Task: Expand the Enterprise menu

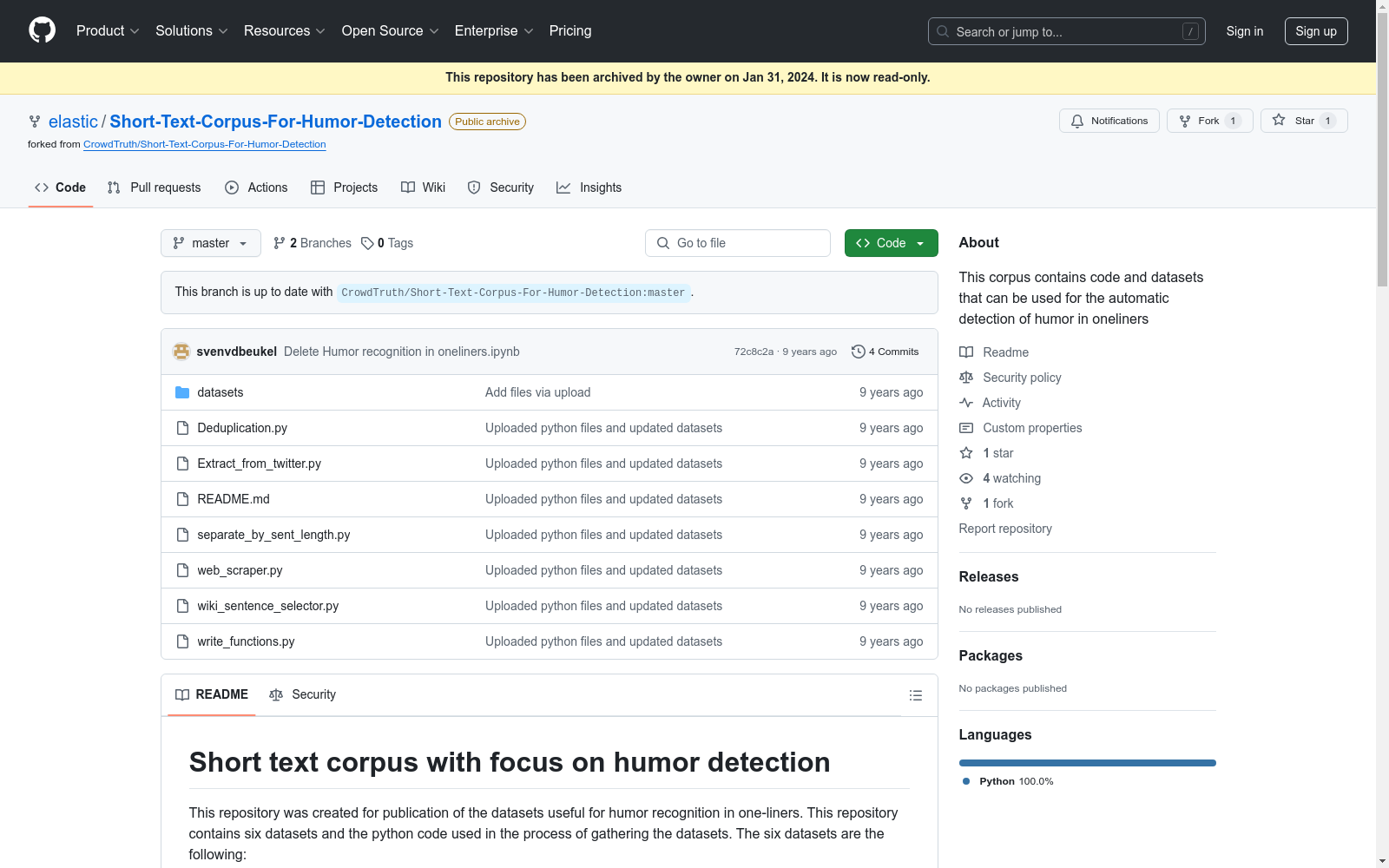Action: (x=494, y=31)
